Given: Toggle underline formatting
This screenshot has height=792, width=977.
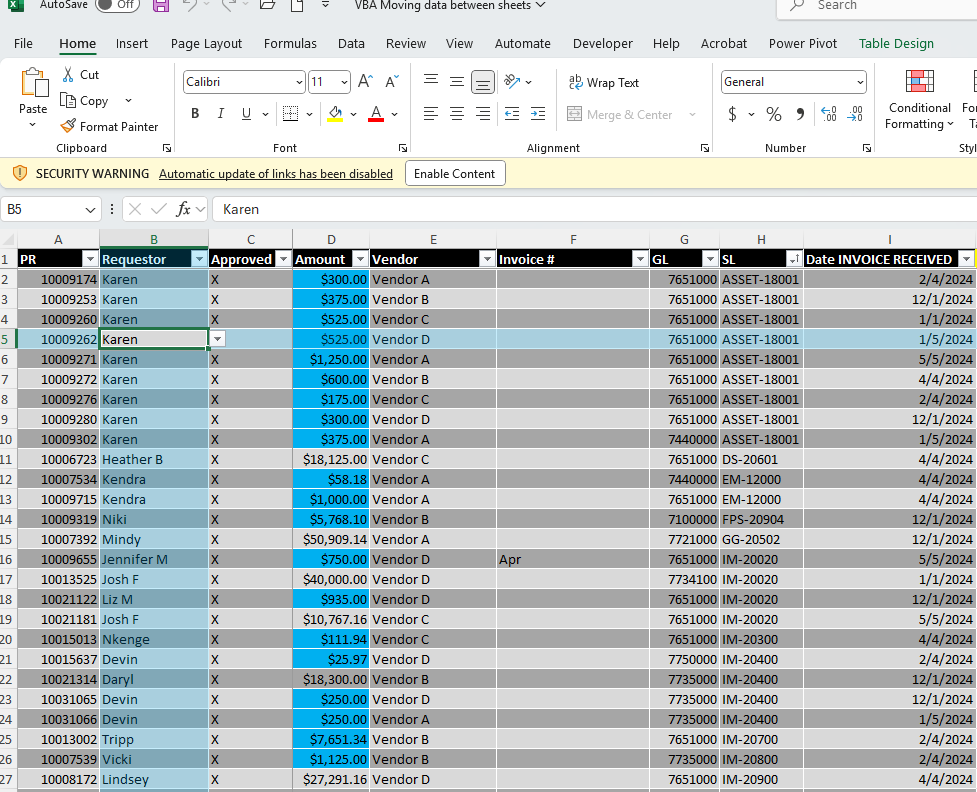Looking at the screenshot, I should coord(247,114).
